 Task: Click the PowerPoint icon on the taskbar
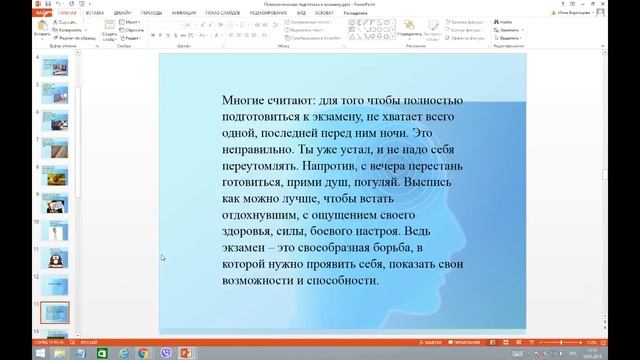187,353
